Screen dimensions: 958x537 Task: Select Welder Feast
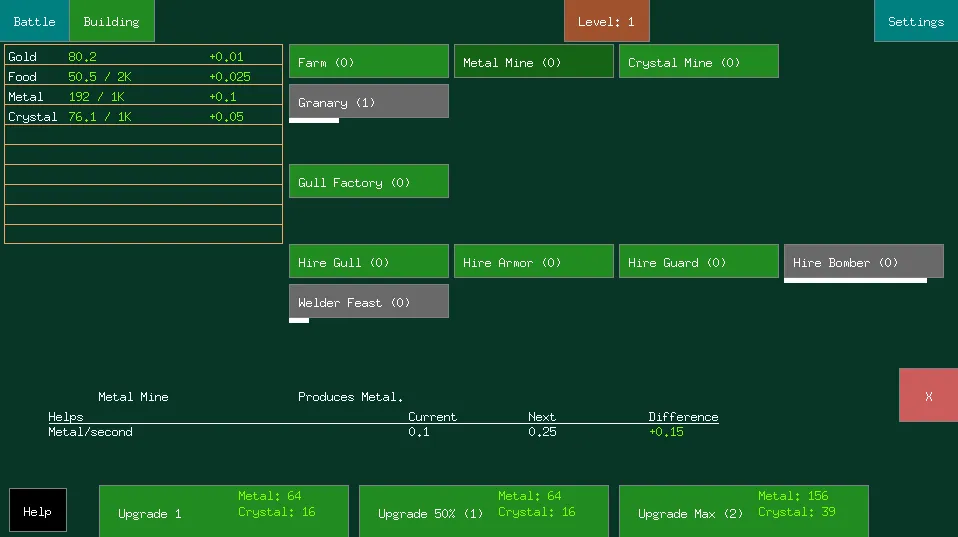pyautogui.click(x=368, y=302)
